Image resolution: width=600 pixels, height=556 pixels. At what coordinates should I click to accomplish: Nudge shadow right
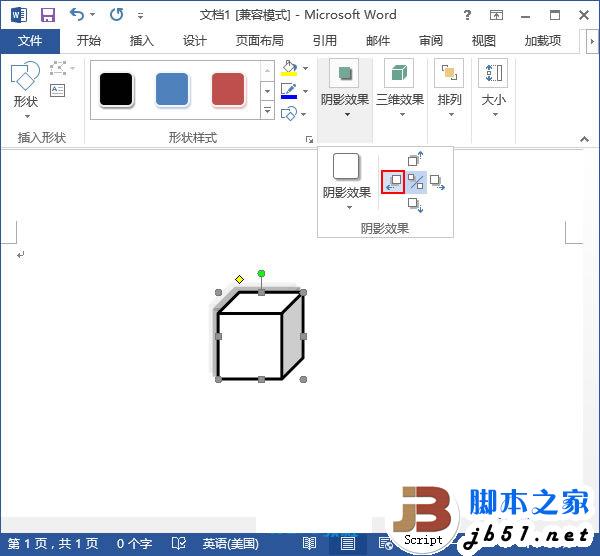pyautogui.click(x=437, y=183)
